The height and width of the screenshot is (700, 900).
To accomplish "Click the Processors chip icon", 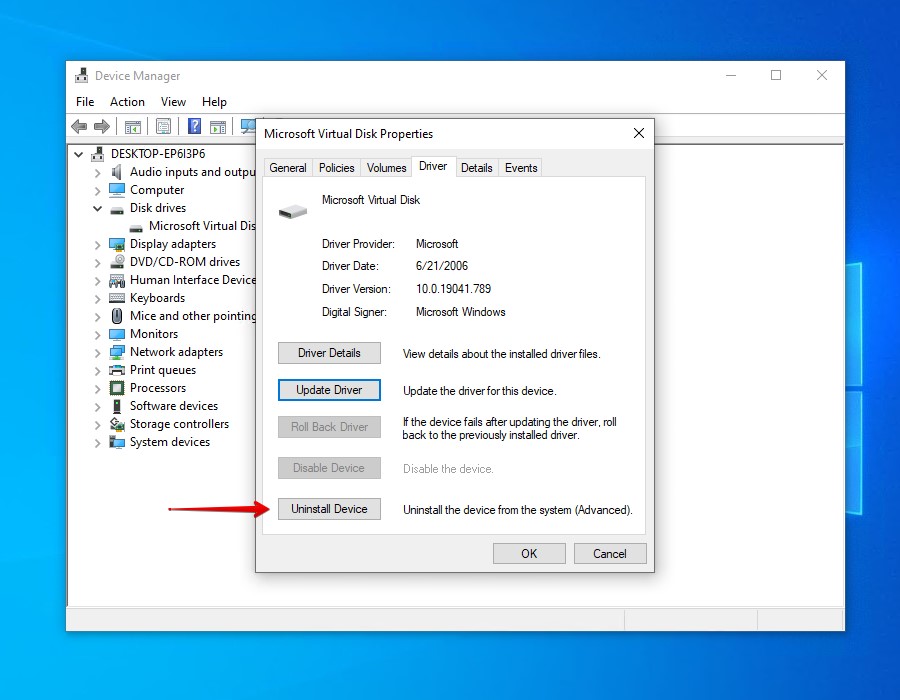I will coord(117,388).
